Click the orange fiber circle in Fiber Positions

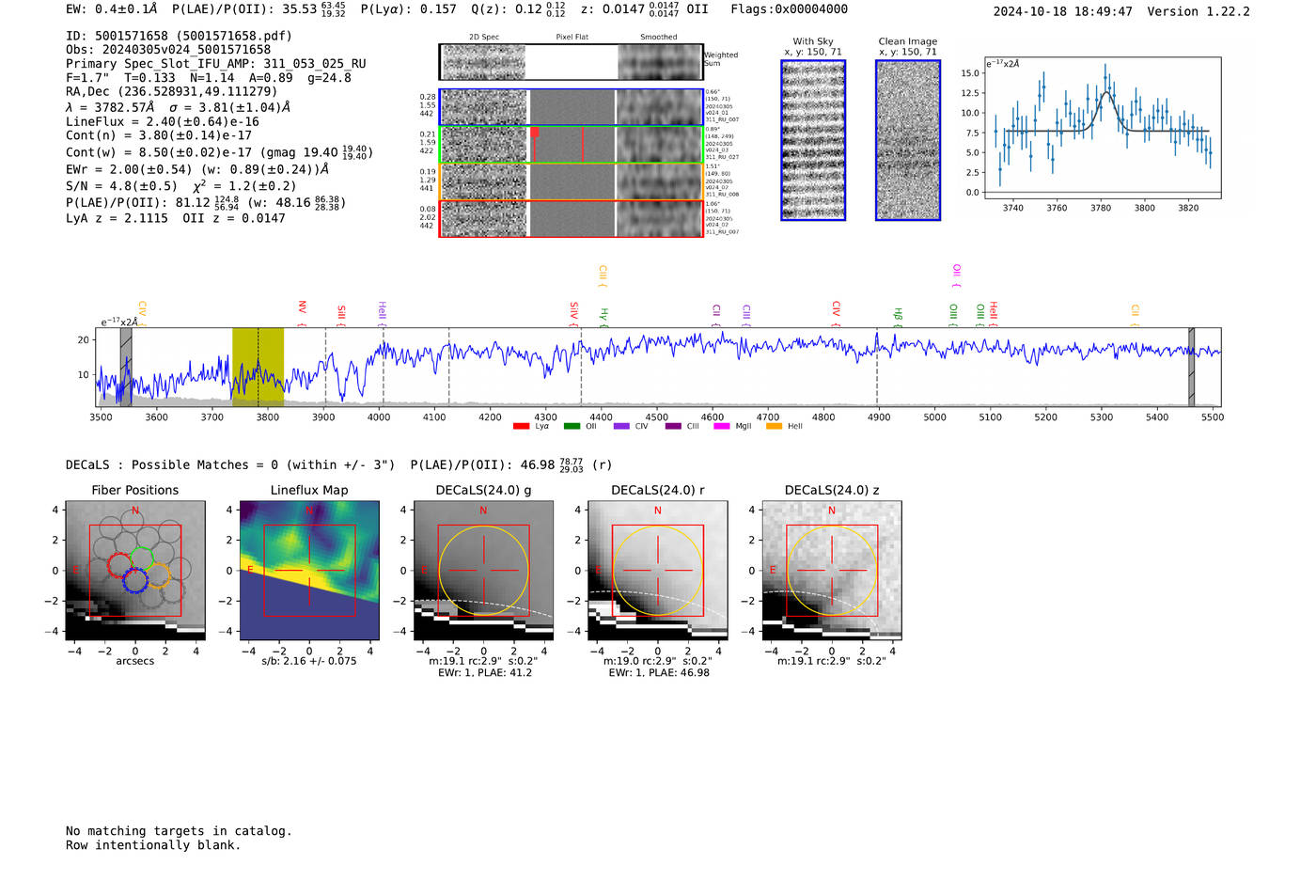click(158, 575)
